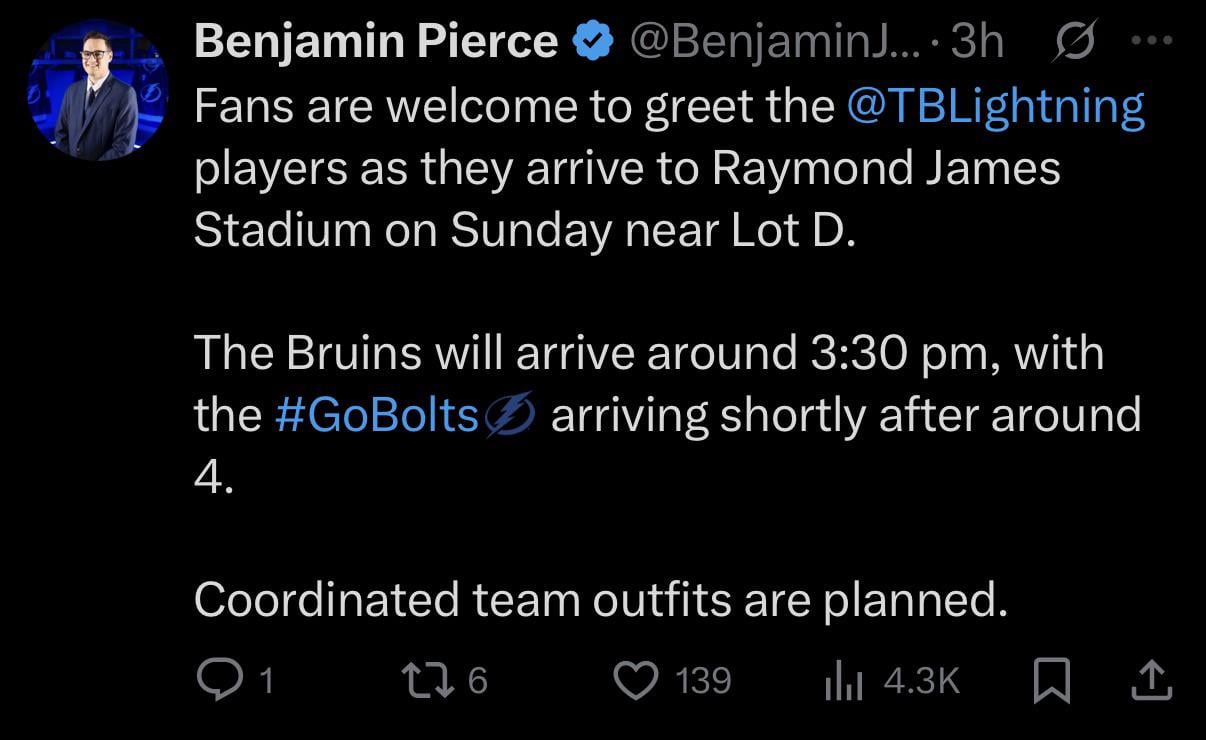Bookmark the tweet
1206x740 pixels.
(1053, 680)
